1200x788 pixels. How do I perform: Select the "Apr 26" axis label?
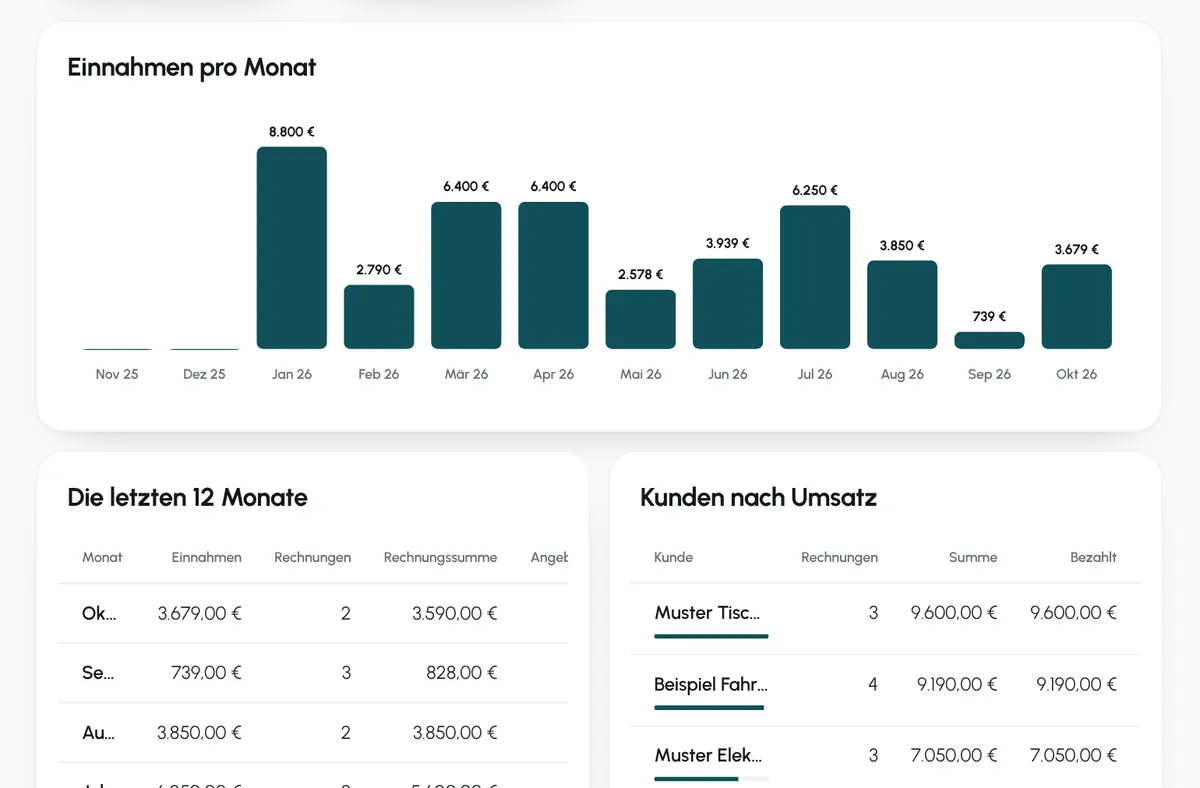553,374
